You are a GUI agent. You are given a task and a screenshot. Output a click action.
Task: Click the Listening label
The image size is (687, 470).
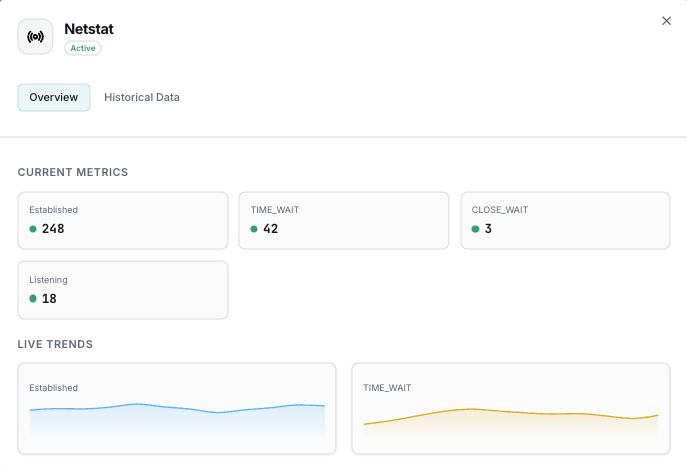coord(48,280)
